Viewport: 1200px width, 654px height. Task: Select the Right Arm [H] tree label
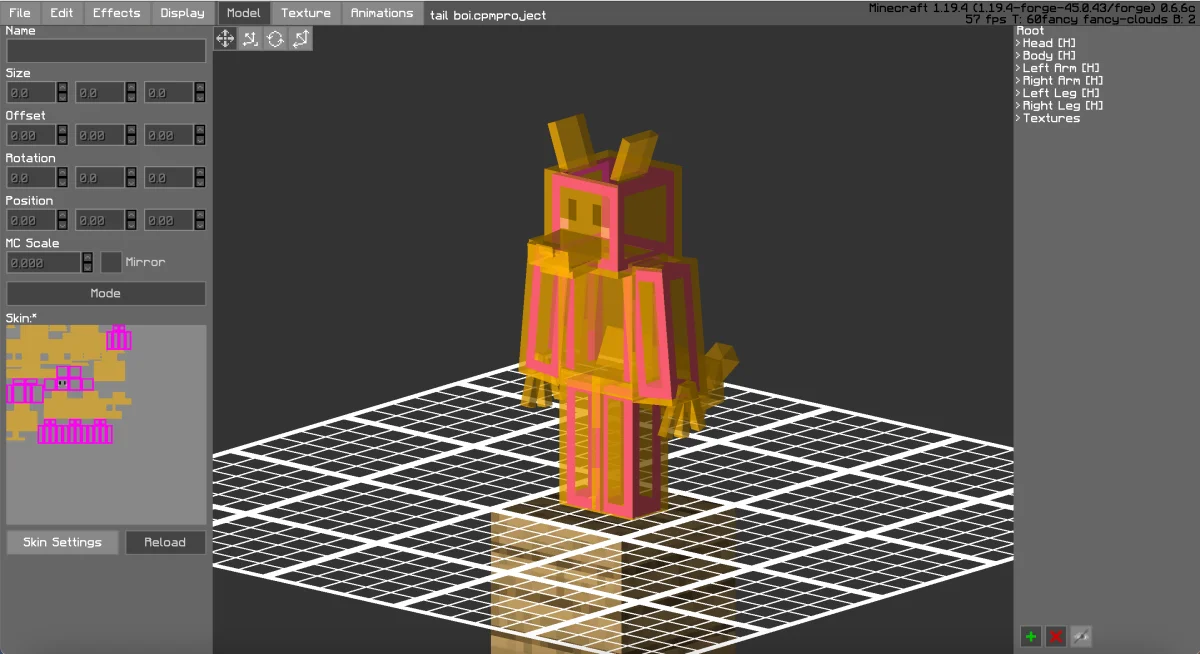pyautogui.click(x=1063, y=80)
